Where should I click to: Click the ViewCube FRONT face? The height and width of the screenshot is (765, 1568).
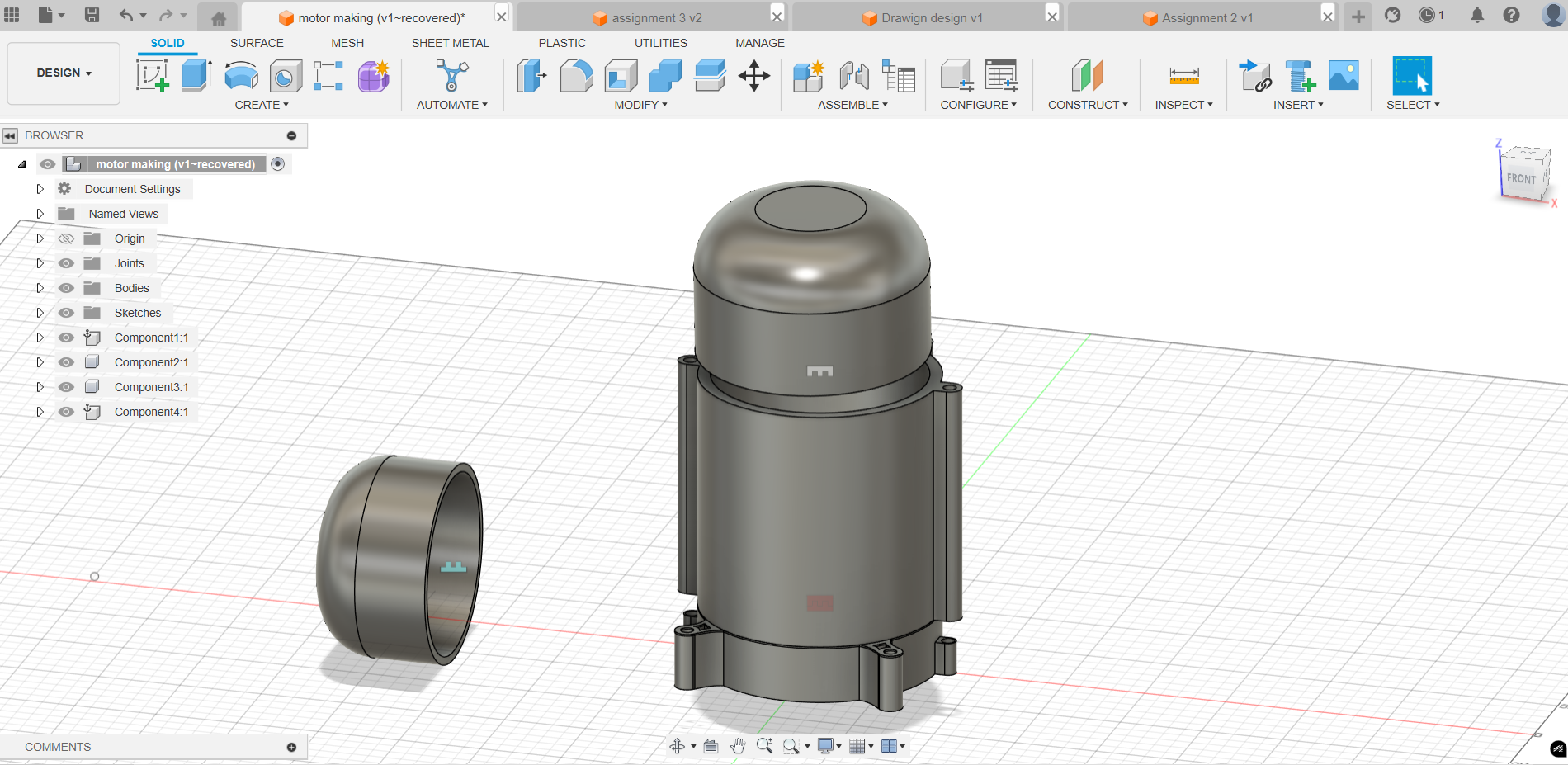[1521, 177]
